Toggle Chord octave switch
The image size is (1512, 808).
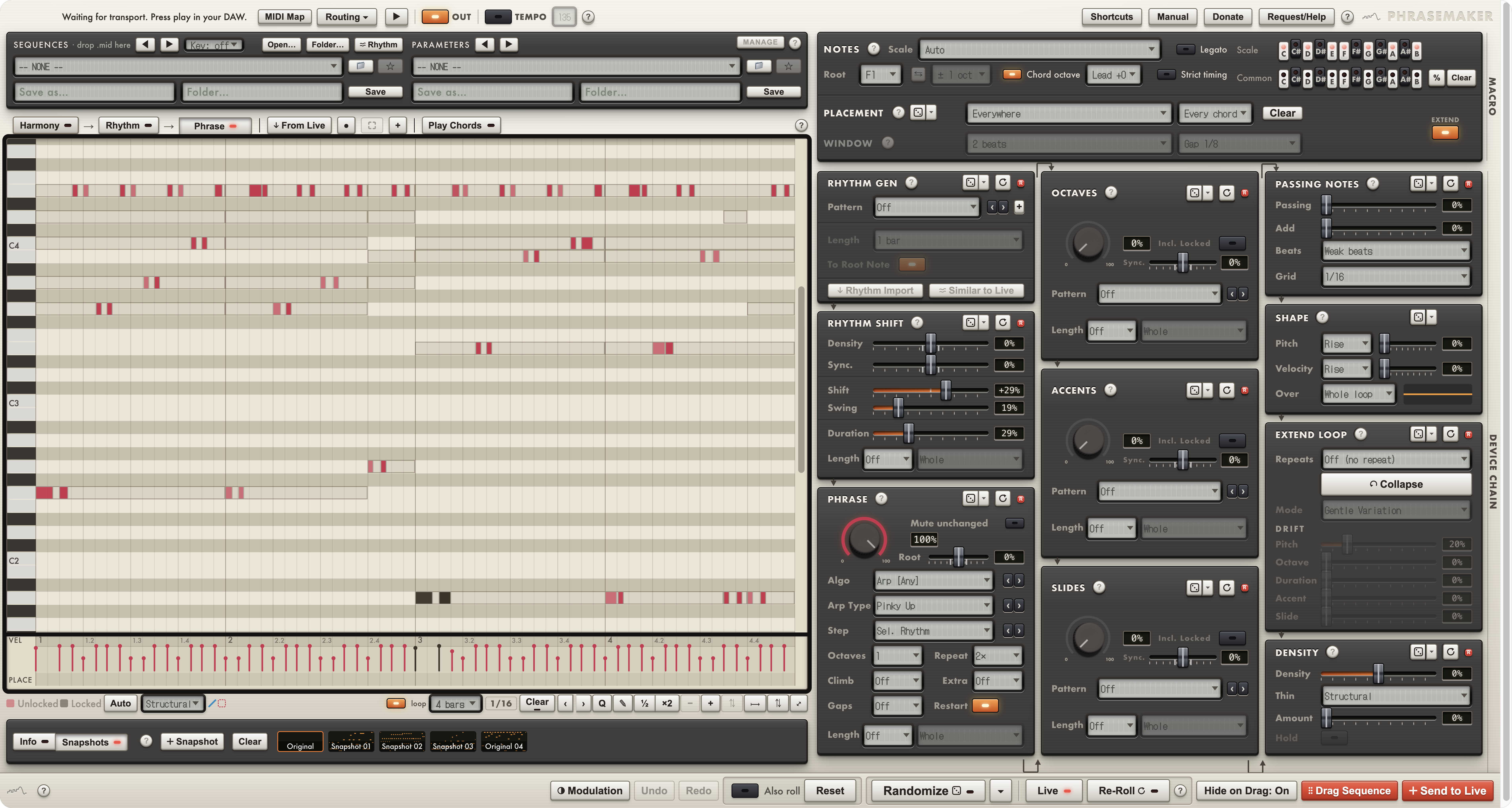pyautogui.click(x=1012, y=75)
